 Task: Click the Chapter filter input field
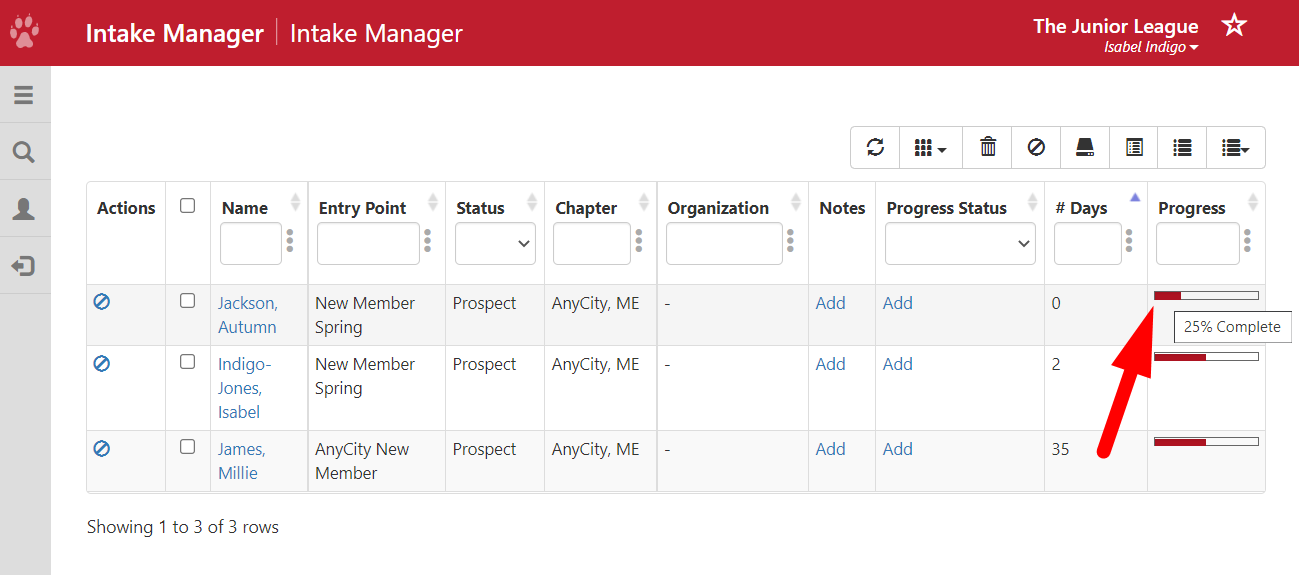592,243
